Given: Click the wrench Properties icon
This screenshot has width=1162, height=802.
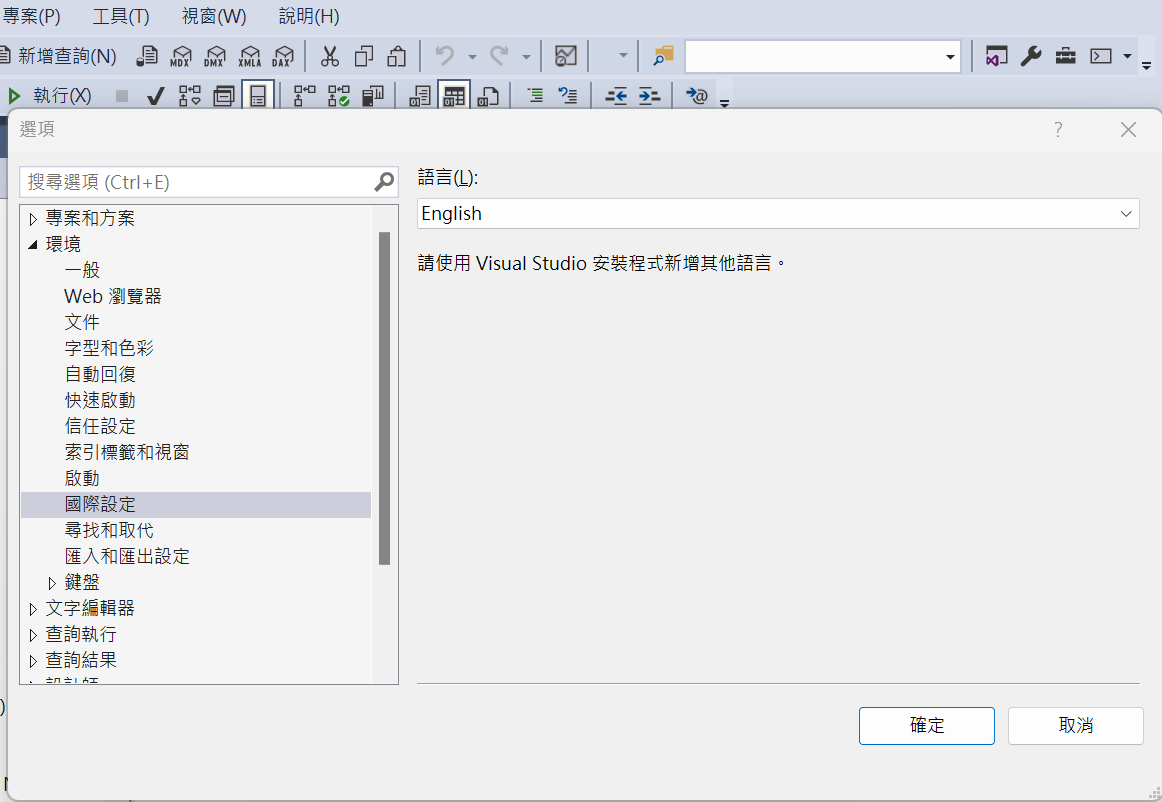Looking at the screenshot, I should point(1031,56).
